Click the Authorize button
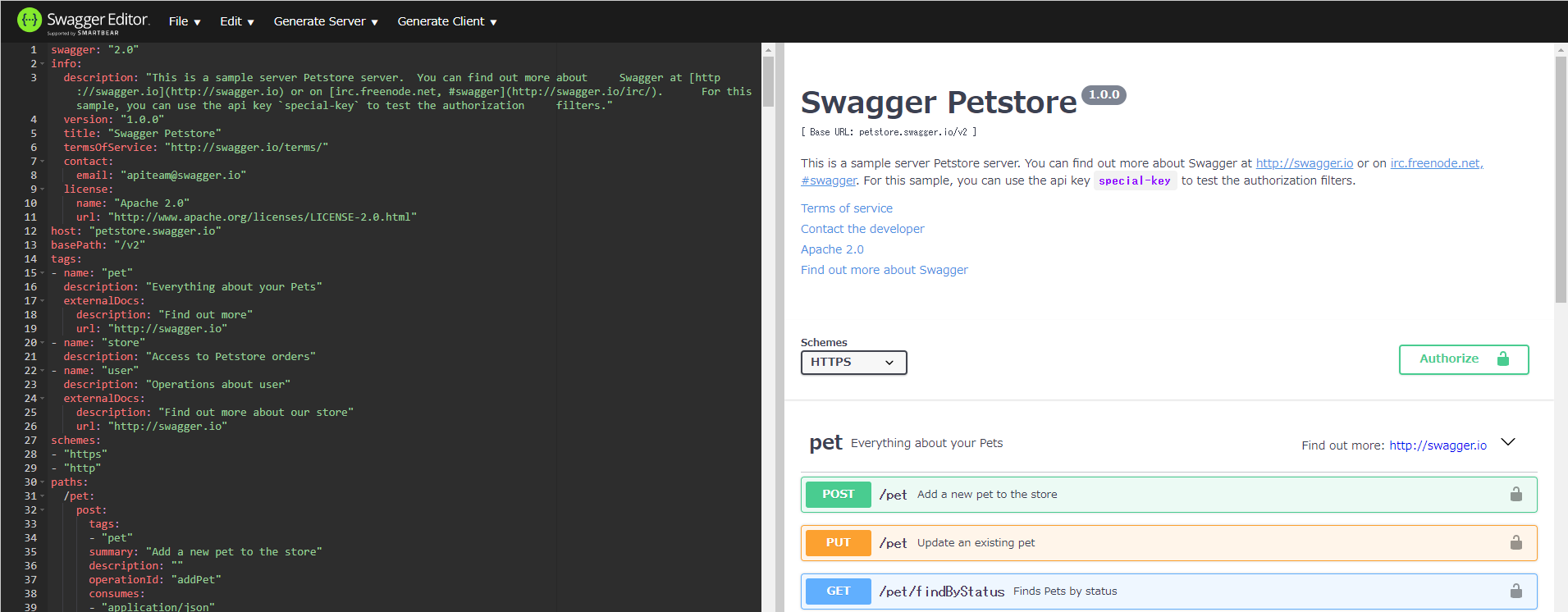Screen dimensions: 1568x612 pos(1464,359)
